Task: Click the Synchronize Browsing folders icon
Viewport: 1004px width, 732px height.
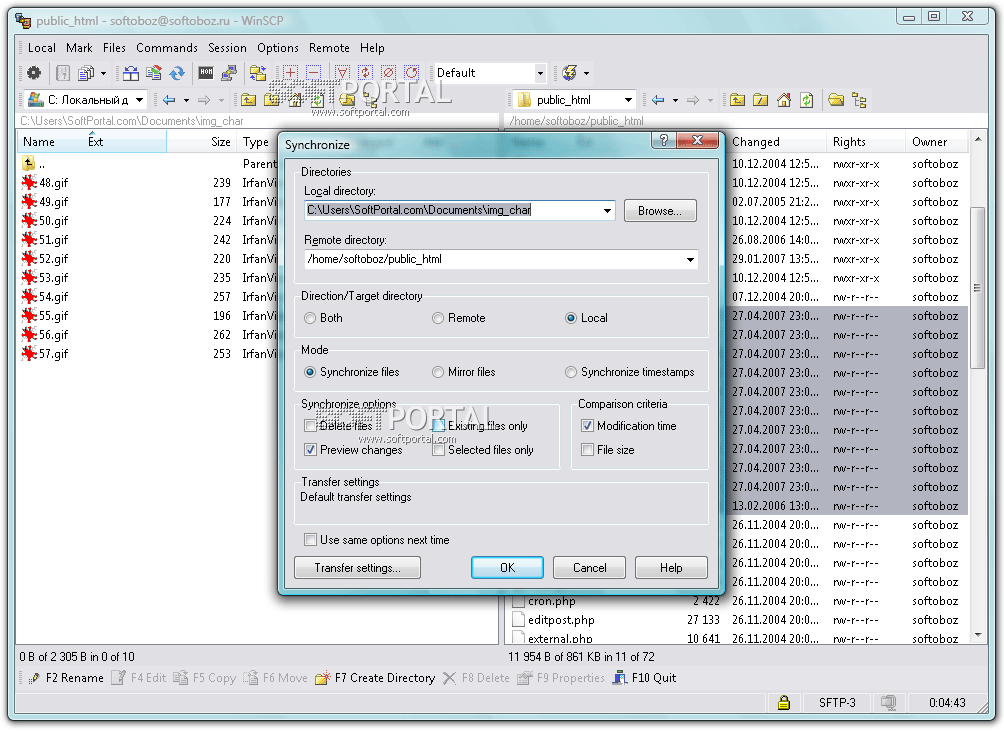Action: [258, 73]
